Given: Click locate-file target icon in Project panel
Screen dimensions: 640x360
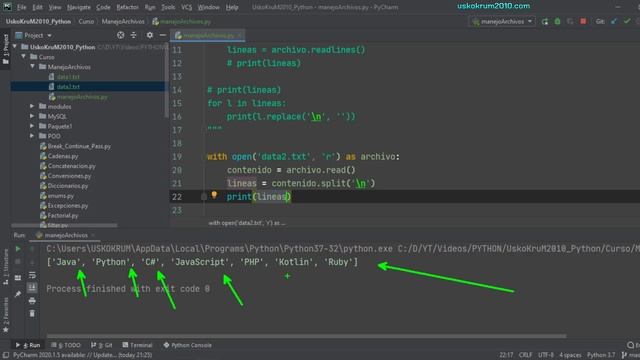Looking at the screenshot, I should point(120,35).
